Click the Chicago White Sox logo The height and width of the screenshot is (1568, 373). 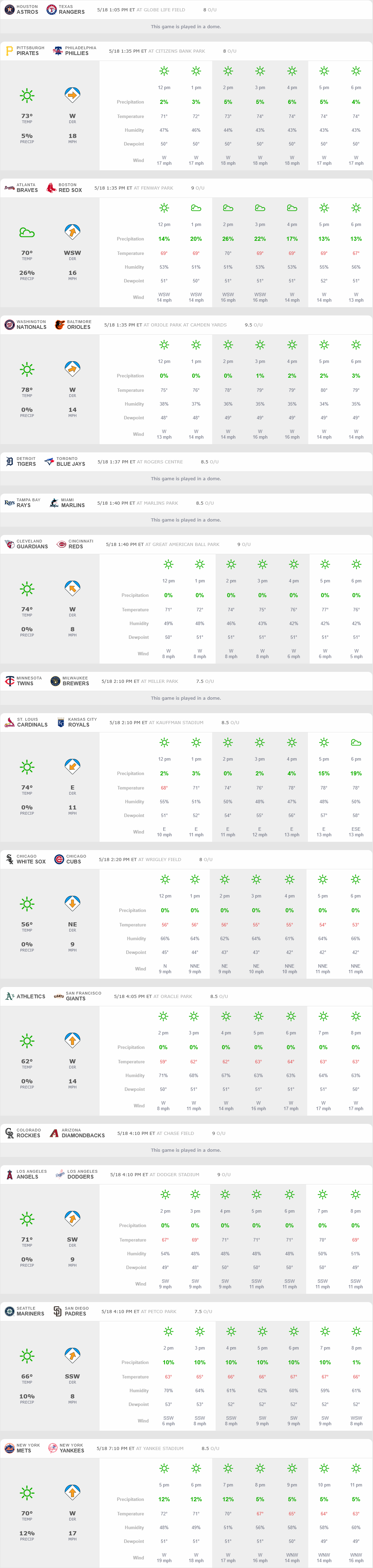point(9,860)
